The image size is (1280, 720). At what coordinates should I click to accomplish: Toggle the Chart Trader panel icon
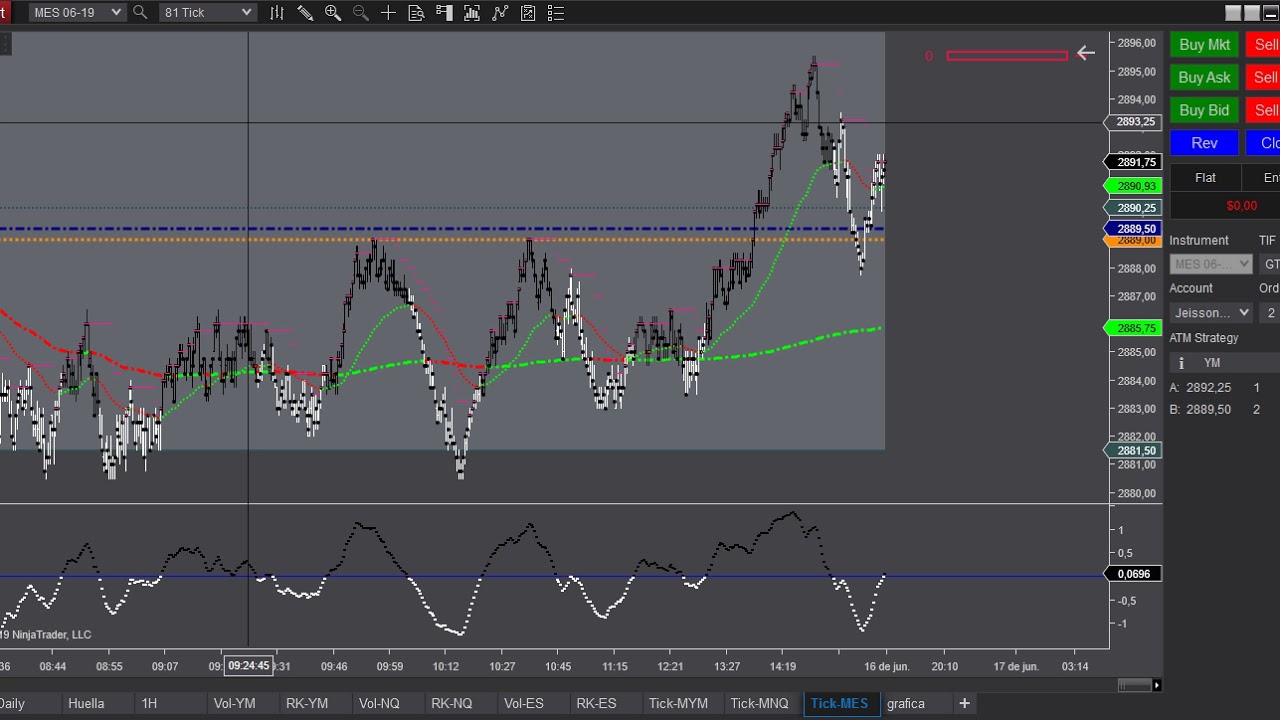coord(444,13)
